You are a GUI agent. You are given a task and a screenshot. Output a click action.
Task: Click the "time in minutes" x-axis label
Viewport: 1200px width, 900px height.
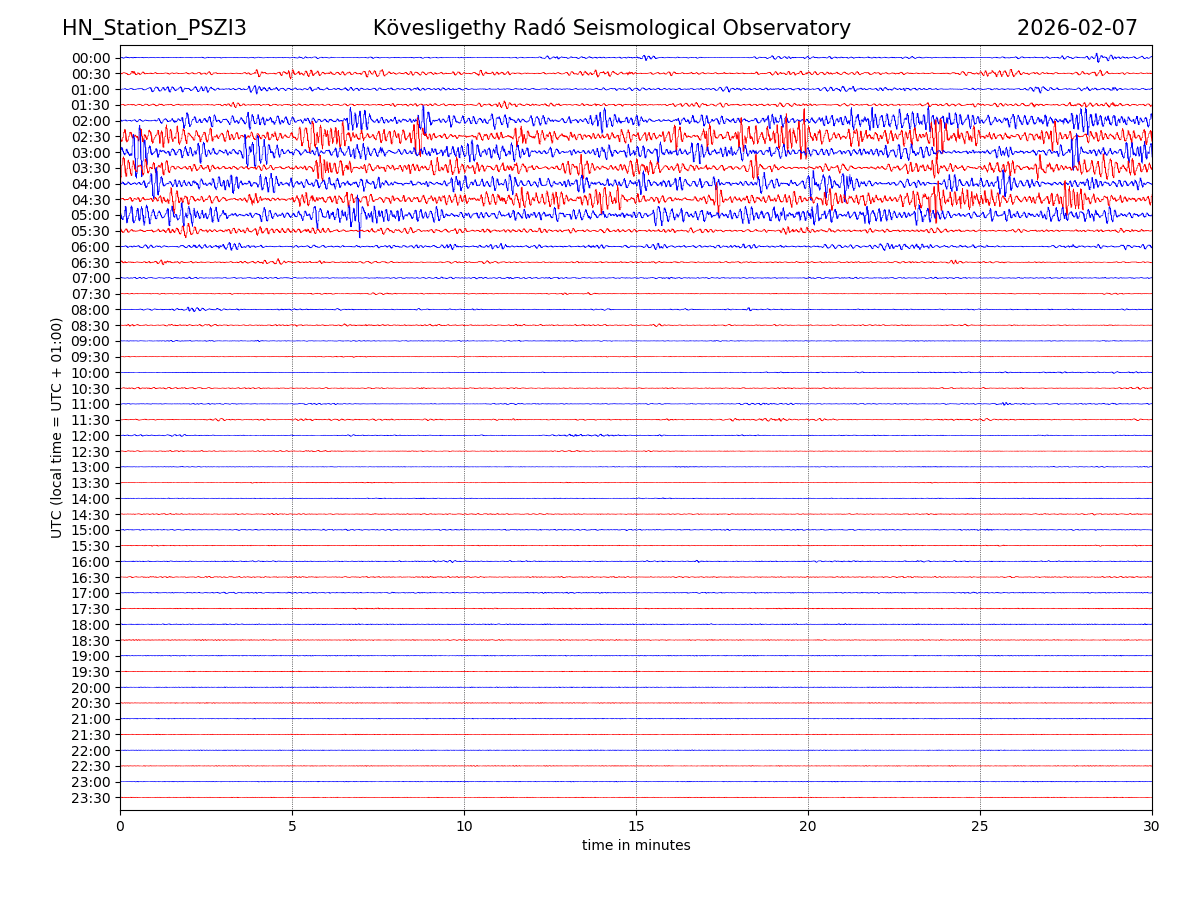636,846
